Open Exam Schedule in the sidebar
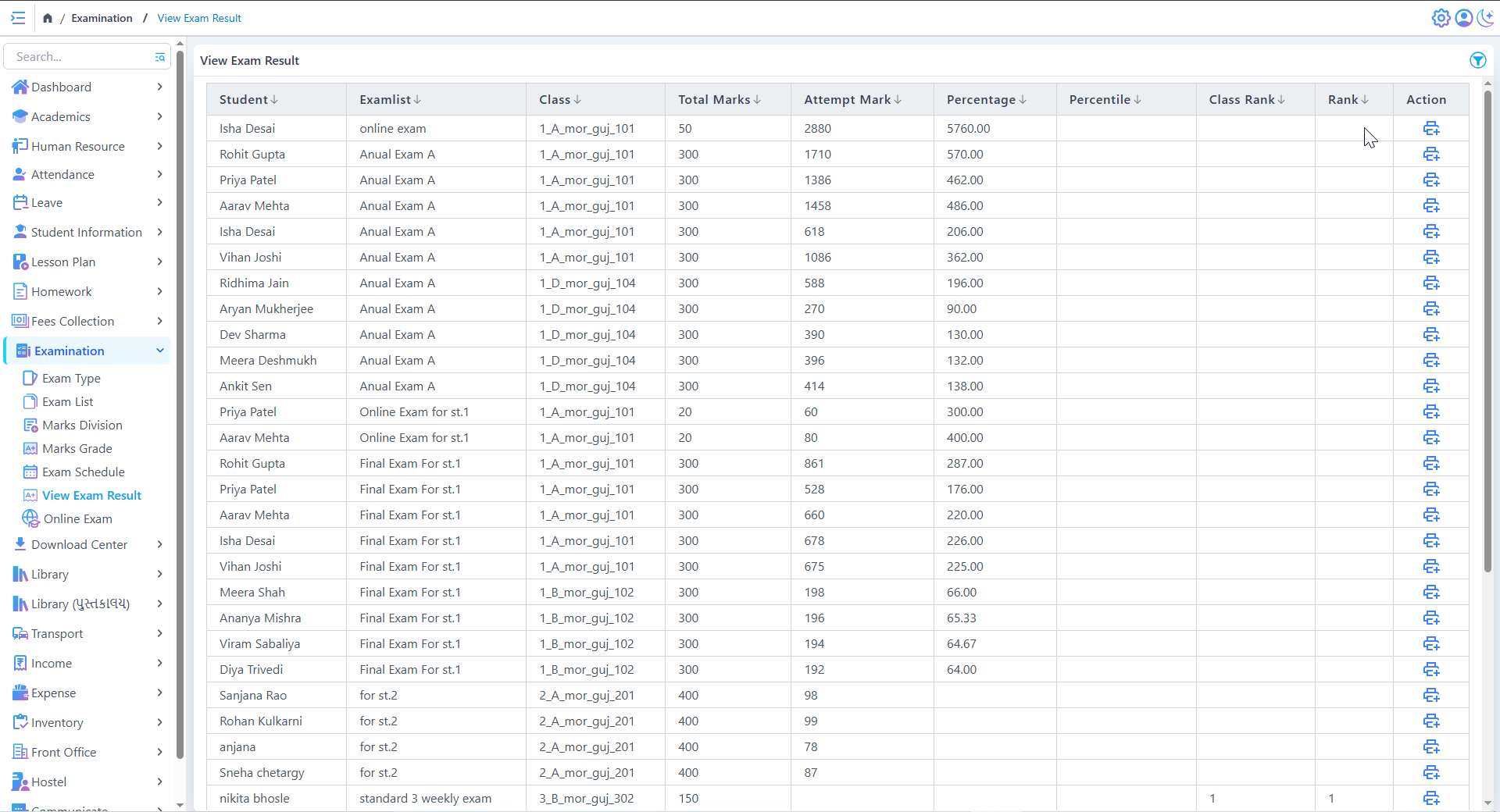This screenshot has height=812, width=1500. (83, 472)
